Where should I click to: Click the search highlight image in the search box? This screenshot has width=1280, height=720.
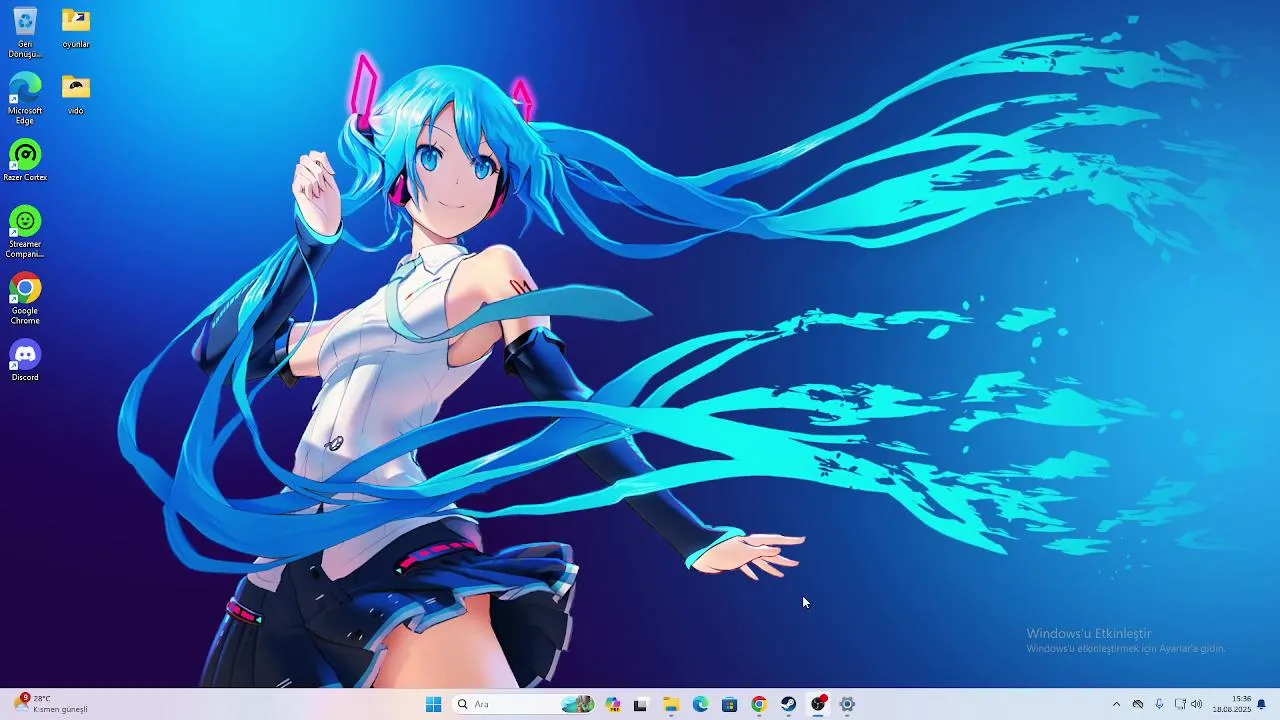(578, 704)
